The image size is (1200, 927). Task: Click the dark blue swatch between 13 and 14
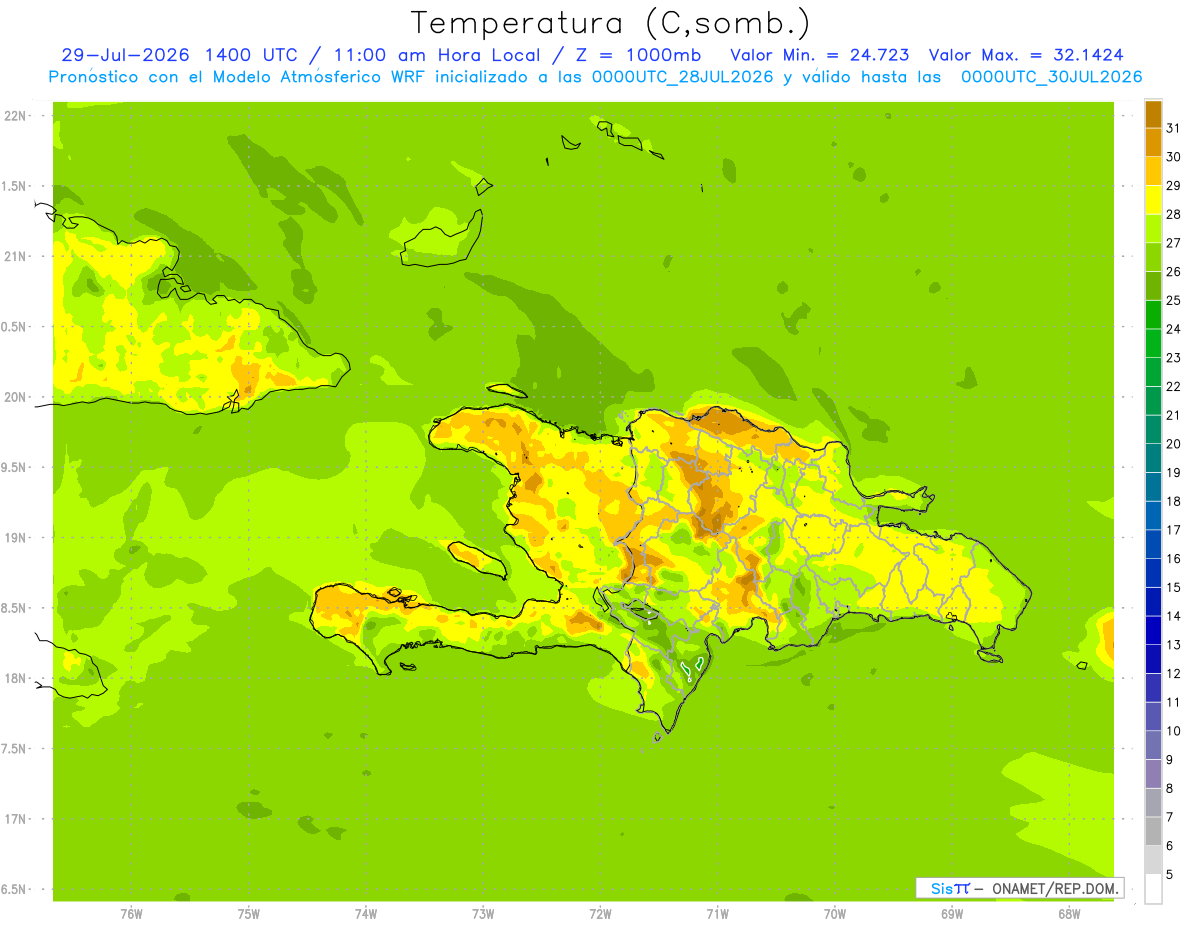(x=1153, y=630)
